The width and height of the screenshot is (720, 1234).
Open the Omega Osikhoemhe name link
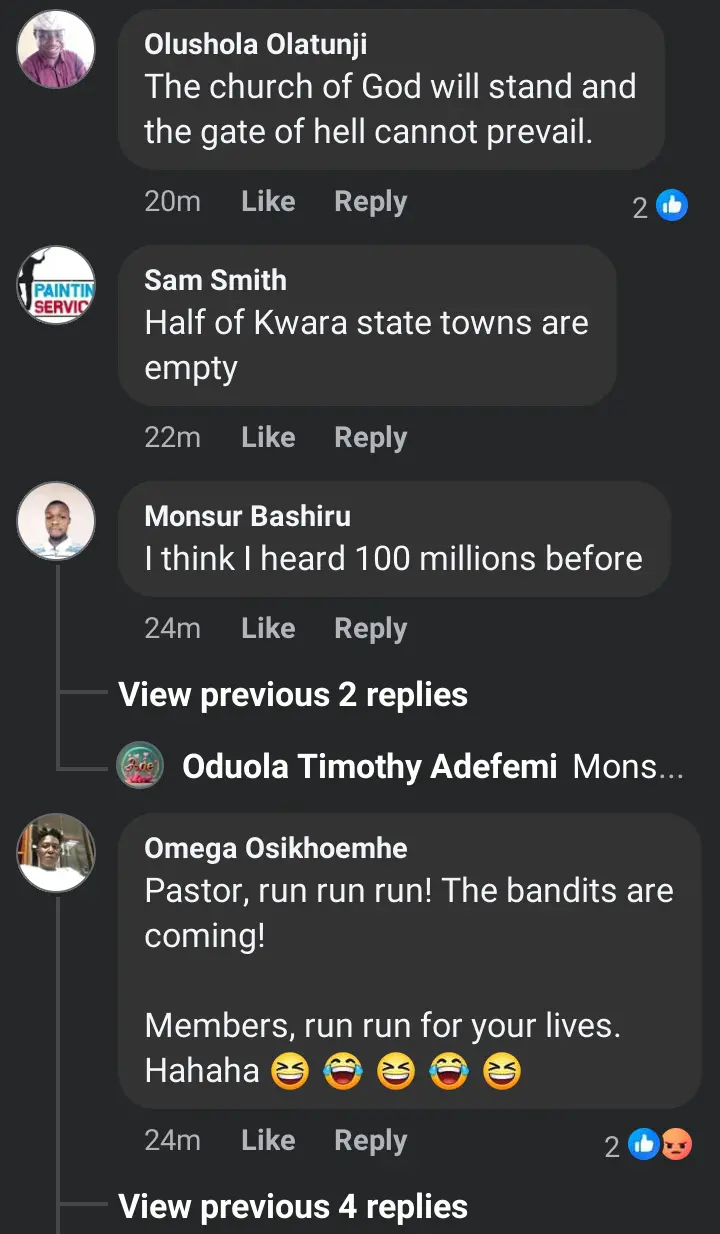(276, 849)
